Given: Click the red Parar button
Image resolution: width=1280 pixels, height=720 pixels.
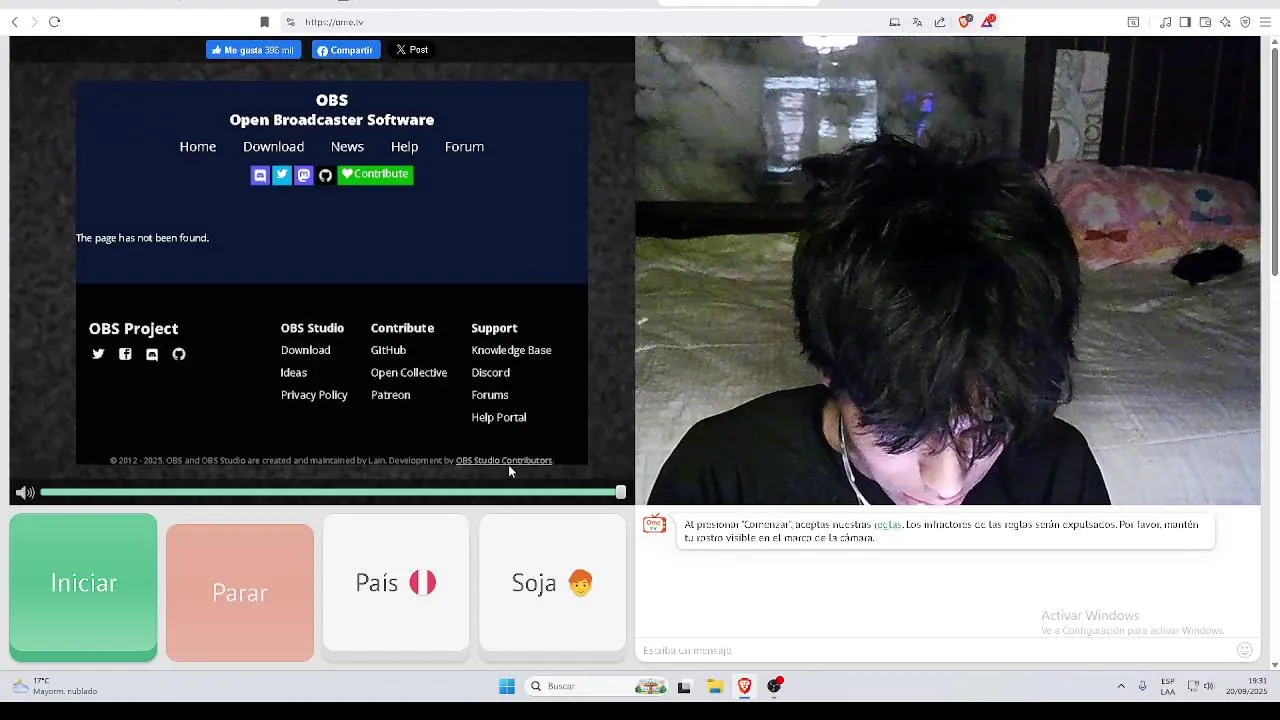Looking at the screenshot, I should [x=240, y=592].
